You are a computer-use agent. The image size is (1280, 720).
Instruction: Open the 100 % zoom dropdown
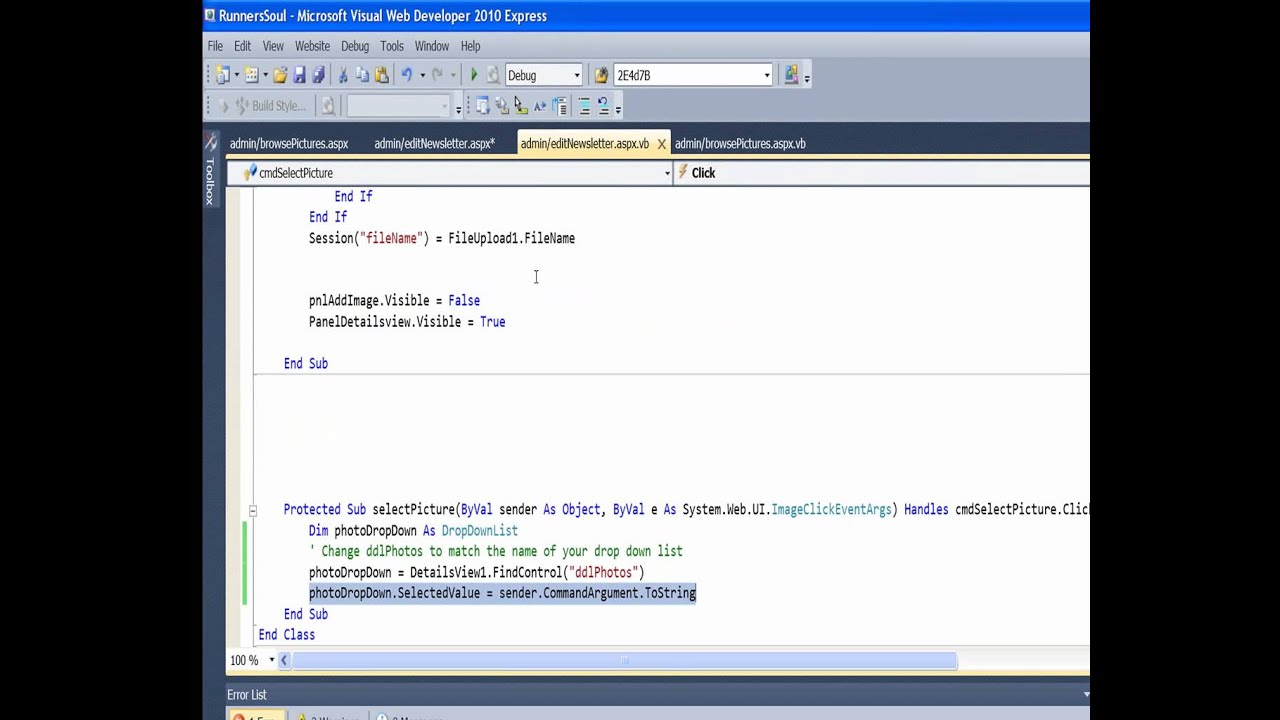pos(271,660)
